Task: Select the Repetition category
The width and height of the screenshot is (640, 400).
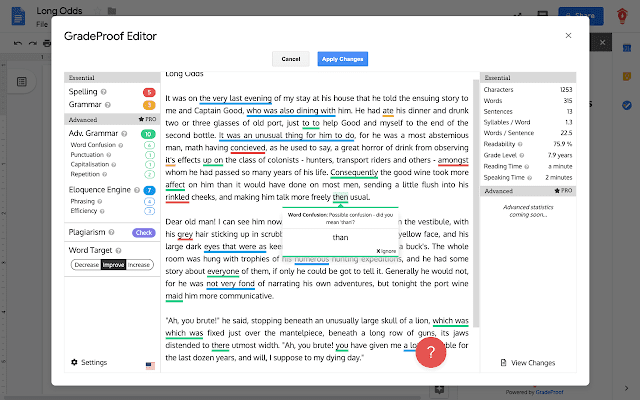Action: (x=85, y=174)
